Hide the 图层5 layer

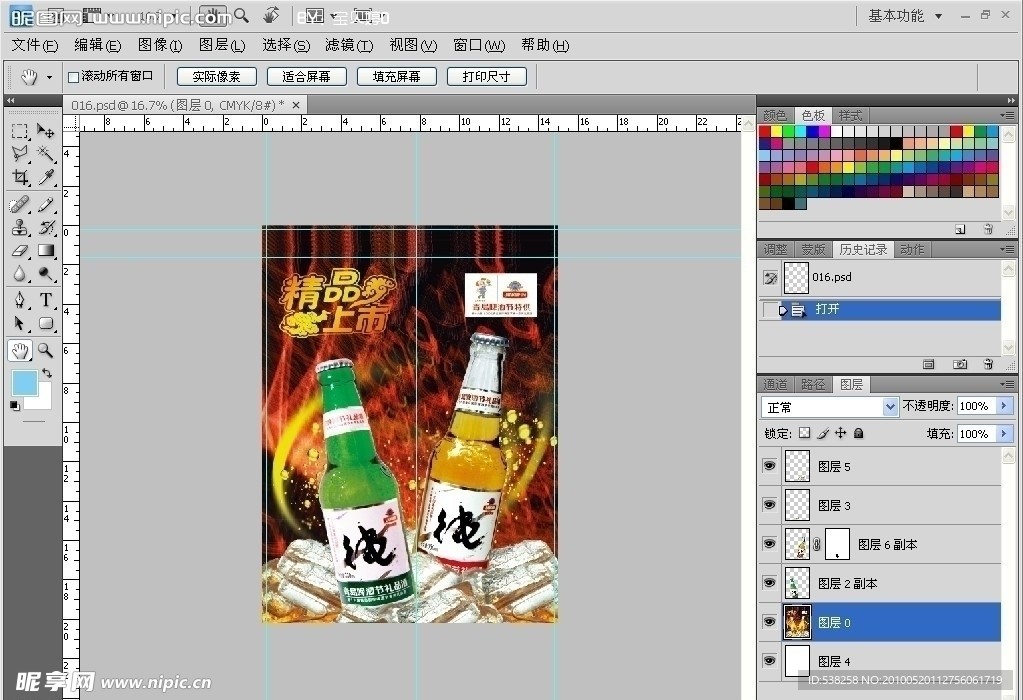click(769, 466)
